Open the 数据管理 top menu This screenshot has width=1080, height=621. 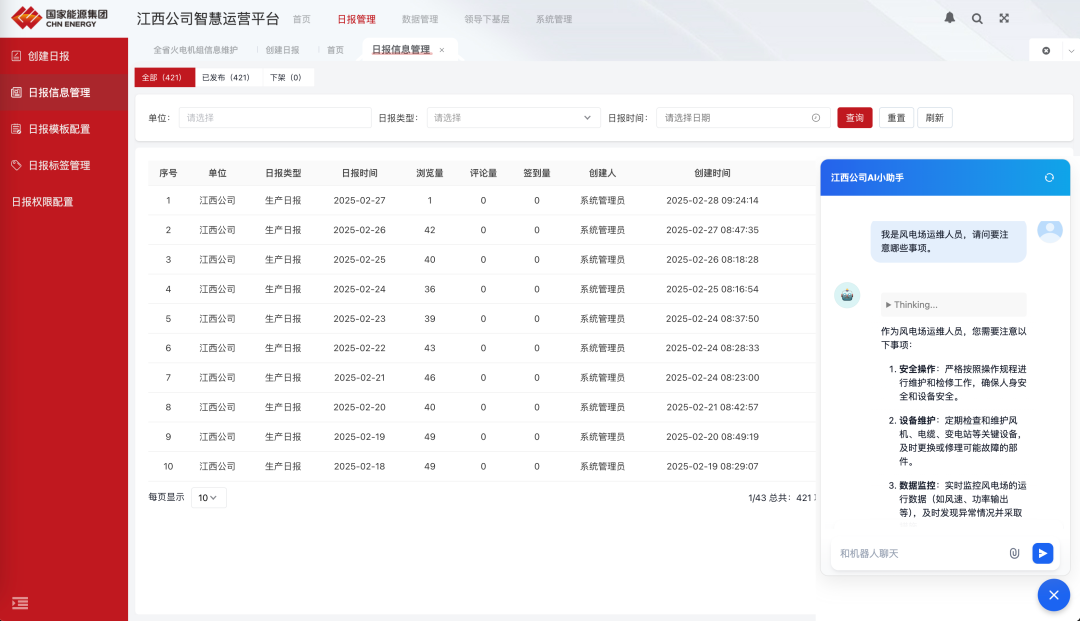pyautogui.click(x=419, y=19)
